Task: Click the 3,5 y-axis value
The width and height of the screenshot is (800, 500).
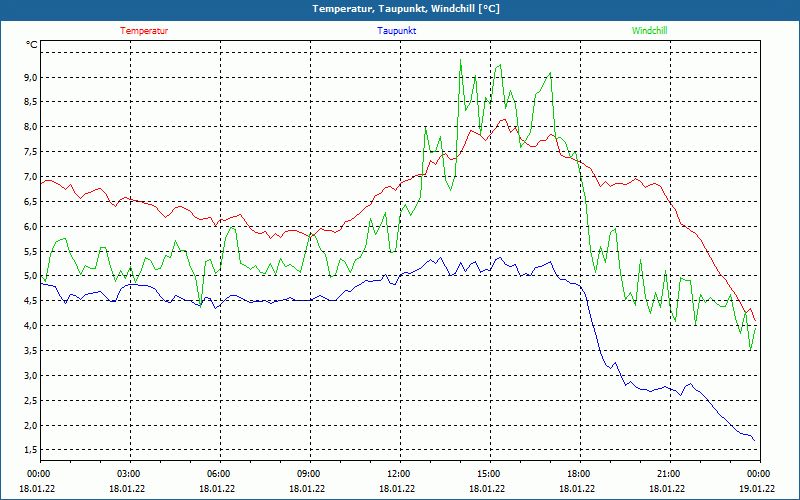Action: tap(31, 351)
